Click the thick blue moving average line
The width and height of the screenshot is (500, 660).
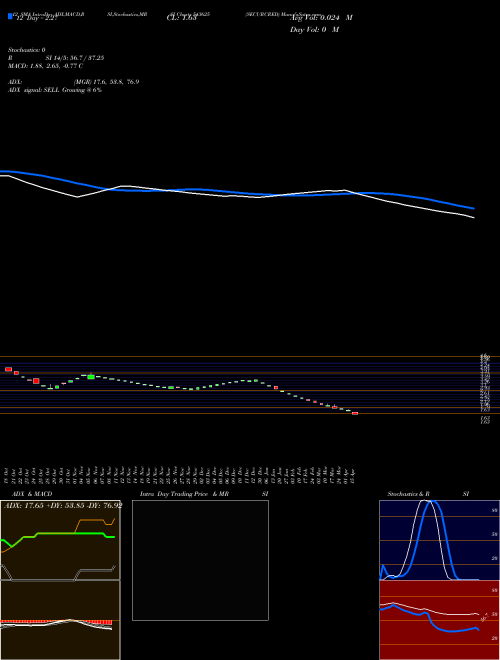(x=236, y=192)
